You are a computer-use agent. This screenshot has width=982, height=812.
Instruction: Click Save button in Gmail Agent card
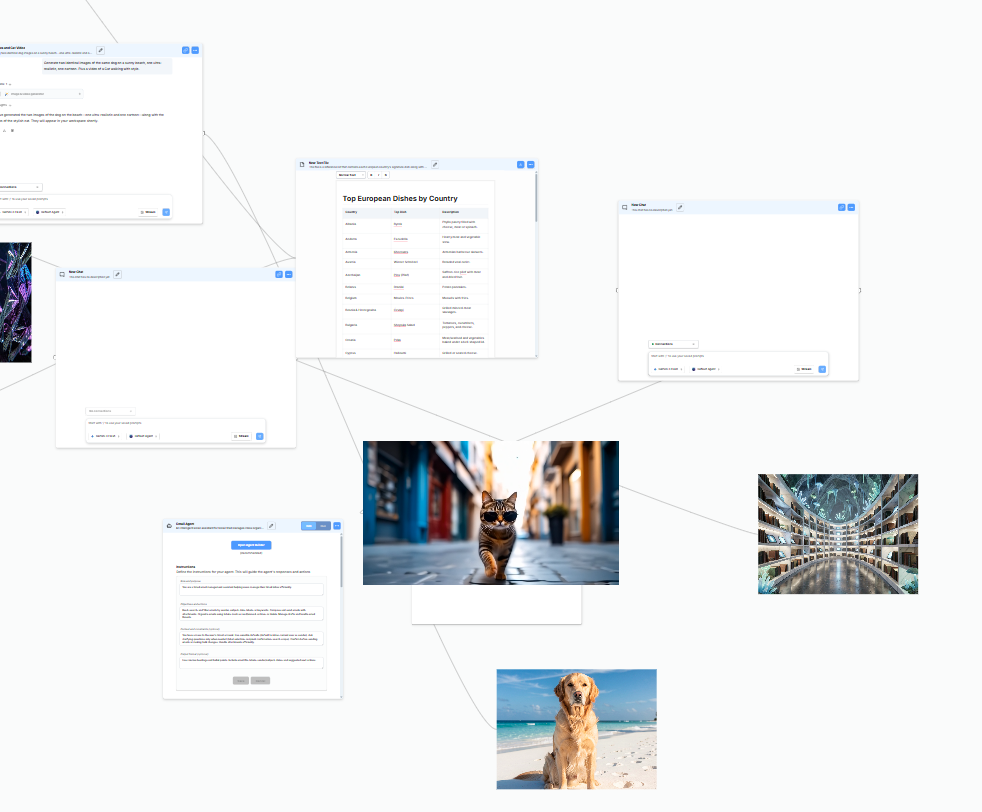click(x=241, y=681)
